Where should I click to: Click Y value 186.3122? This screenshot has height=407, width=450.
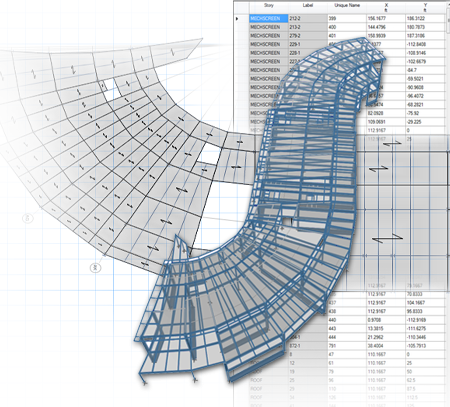425,18
